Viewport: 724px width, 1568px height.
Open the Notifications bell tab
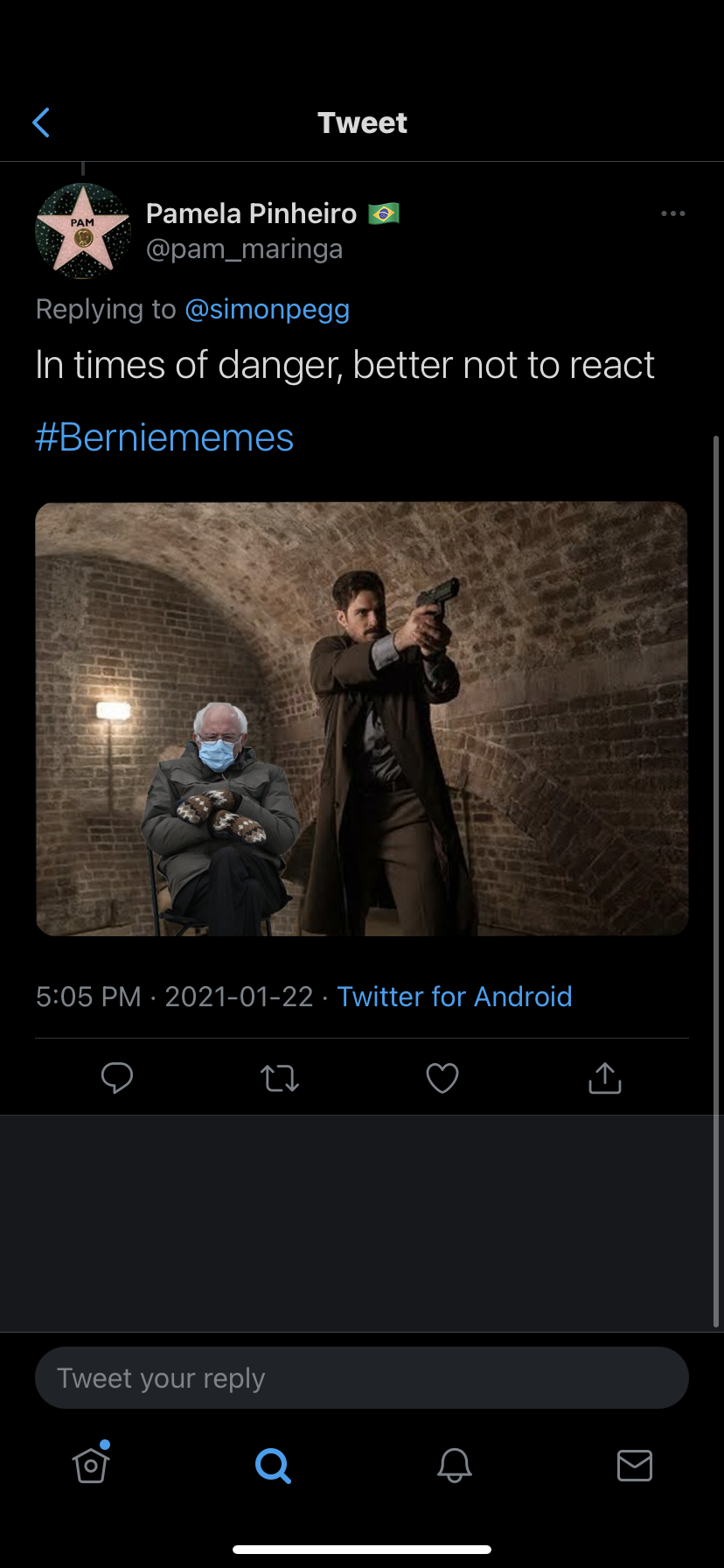tap(455, 1465)
